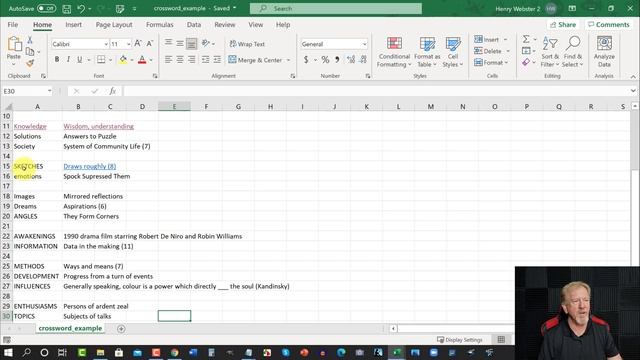
Task: Click Increase Decimal icon
Action: (351, 60)
